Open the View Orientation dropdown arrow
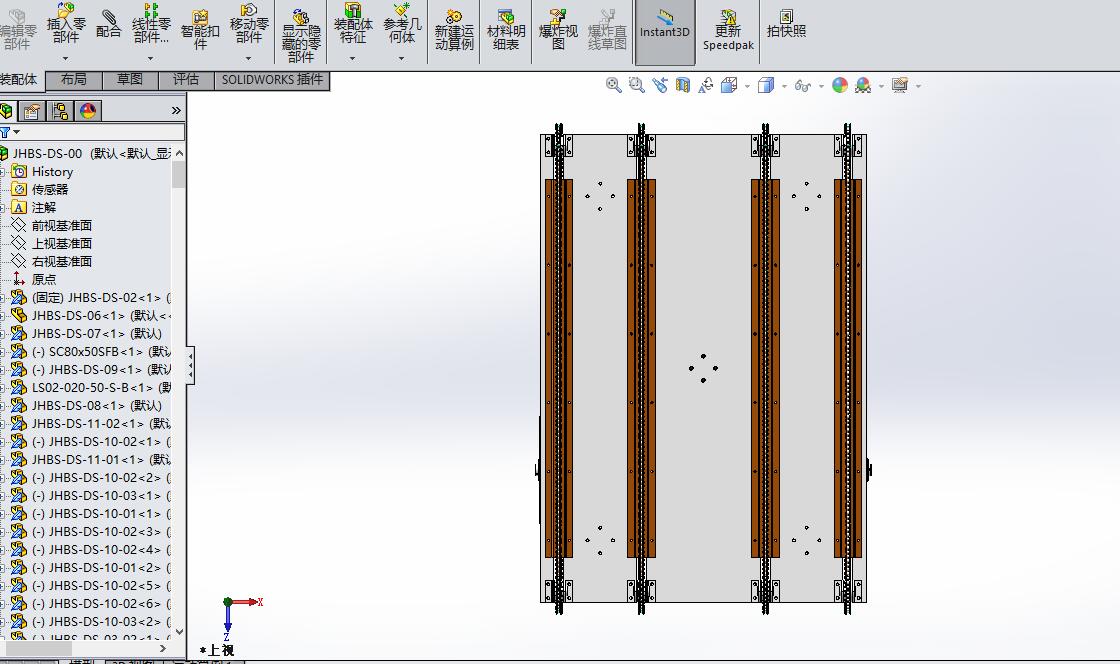The height and width of the screenshot is (664, 1120). 747,86
